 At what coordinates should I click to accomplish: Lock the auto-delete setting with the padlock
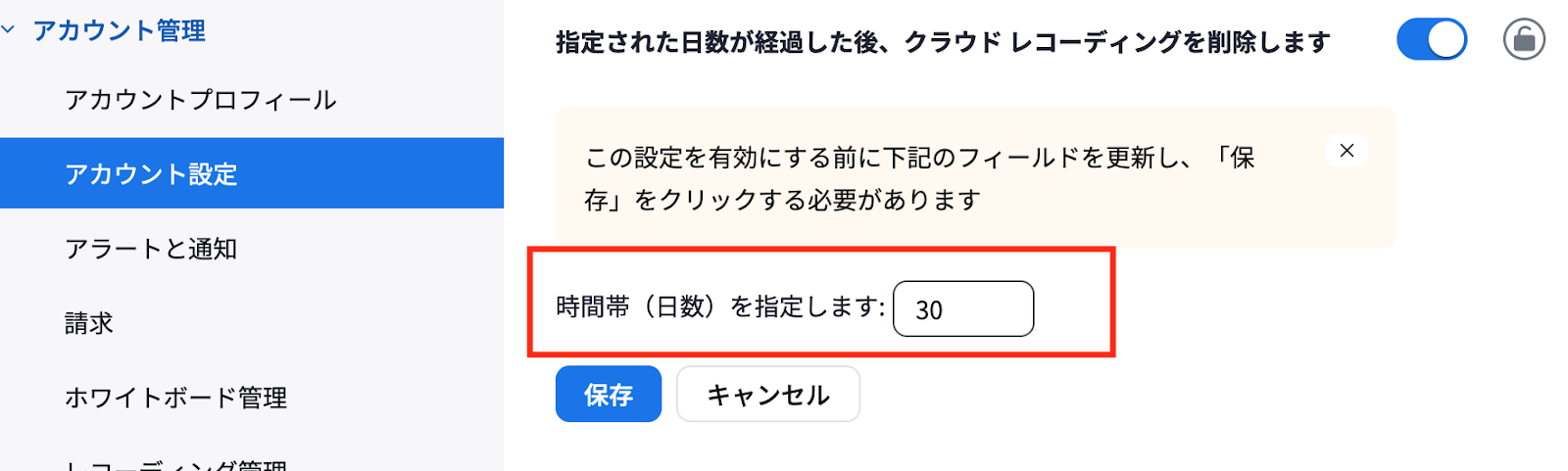[x=1524, y=40]
